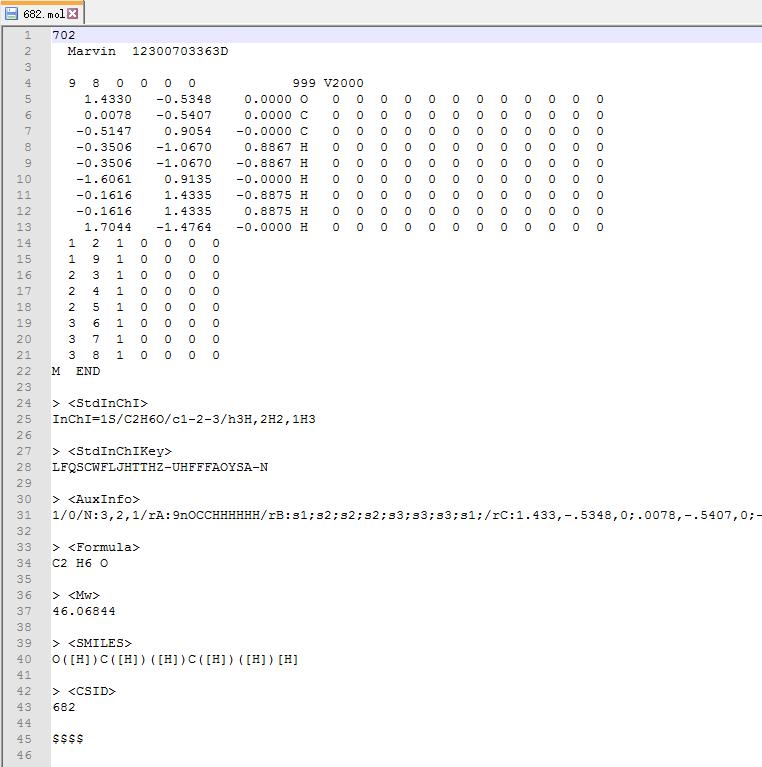762x767 pixels.
Task: Place cursor on the M END line
Action: [x=76, y=371]
